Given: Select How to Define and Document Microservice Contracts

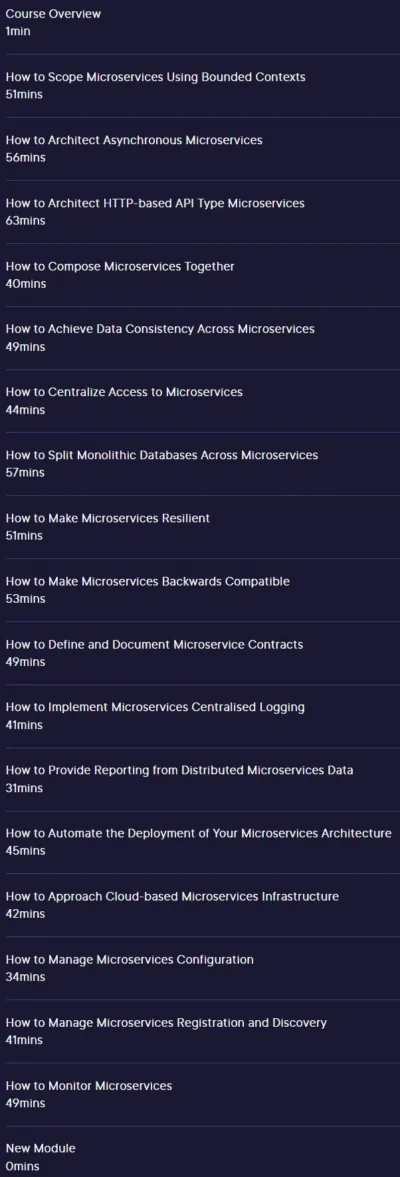Looking at the screenshot, I should click(200, 653).
